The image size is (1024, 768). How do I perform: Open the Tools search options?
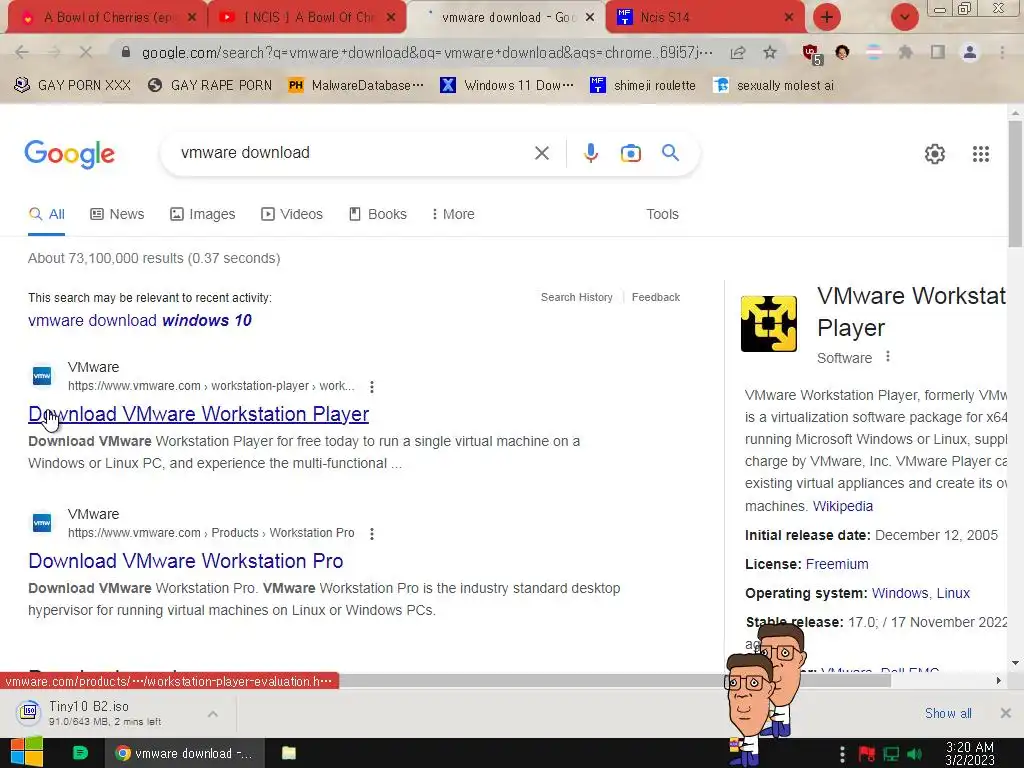662,214
